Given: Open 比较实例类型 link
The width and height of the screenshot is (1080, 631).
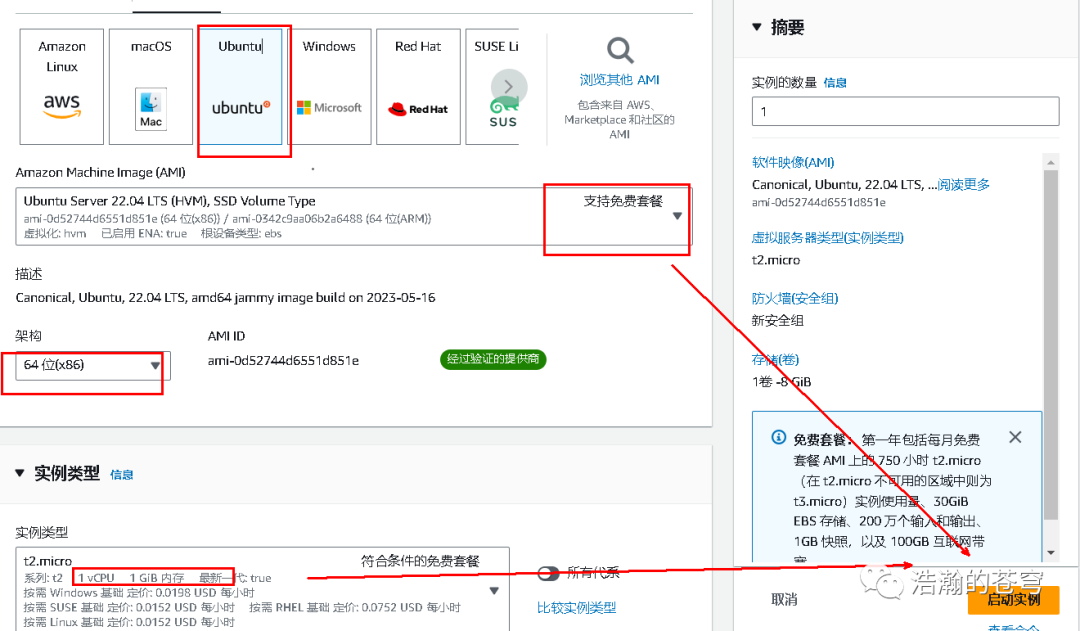Looking at the screenshot, I should pyautogui.click(x=576, y=608).
